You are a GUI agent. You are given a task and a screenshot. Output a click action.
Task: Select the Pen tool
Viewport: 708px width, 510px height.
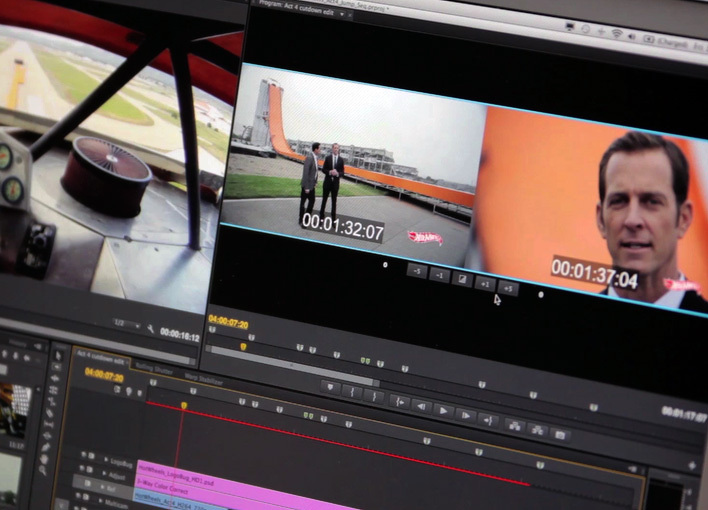(46, 448)
